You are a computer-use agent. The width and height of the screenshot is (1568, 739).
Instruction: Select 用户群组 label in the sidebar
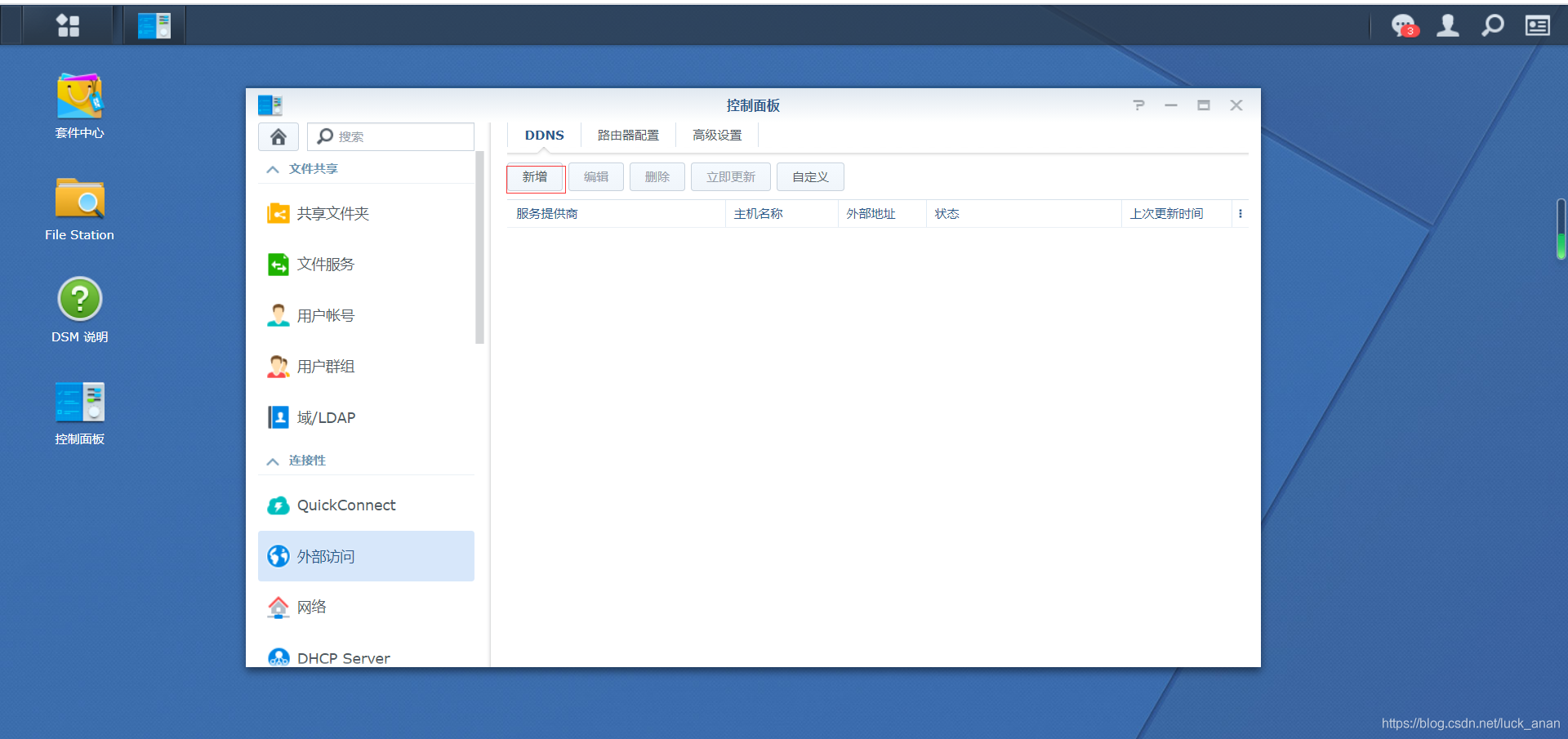[326, 367]
